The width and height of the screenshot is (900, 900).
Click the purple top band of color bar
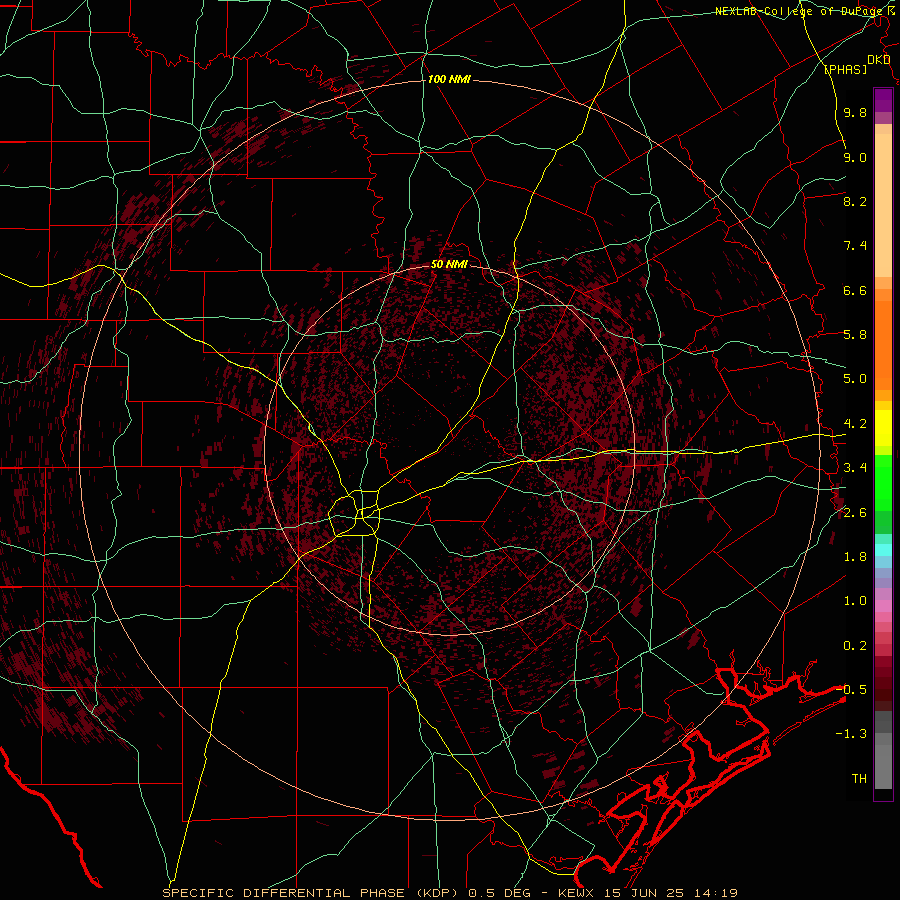tap(883, 100)
